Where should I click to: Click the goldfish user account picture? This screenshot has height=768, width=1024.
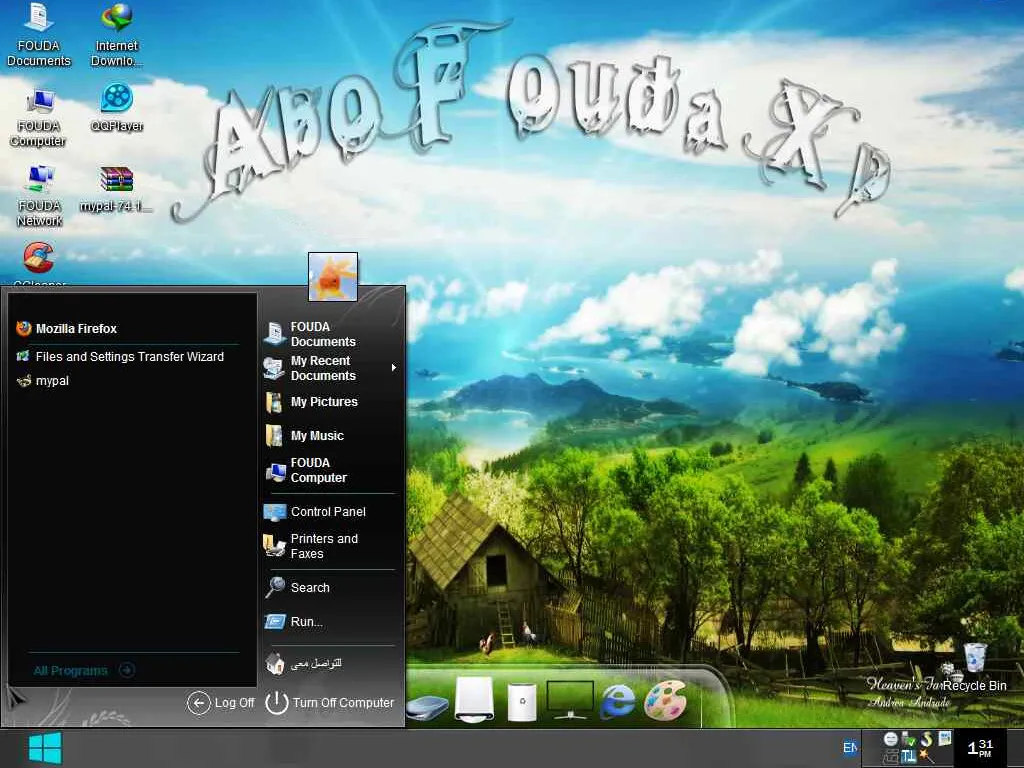pyautogui.click(x=333, y=277)
